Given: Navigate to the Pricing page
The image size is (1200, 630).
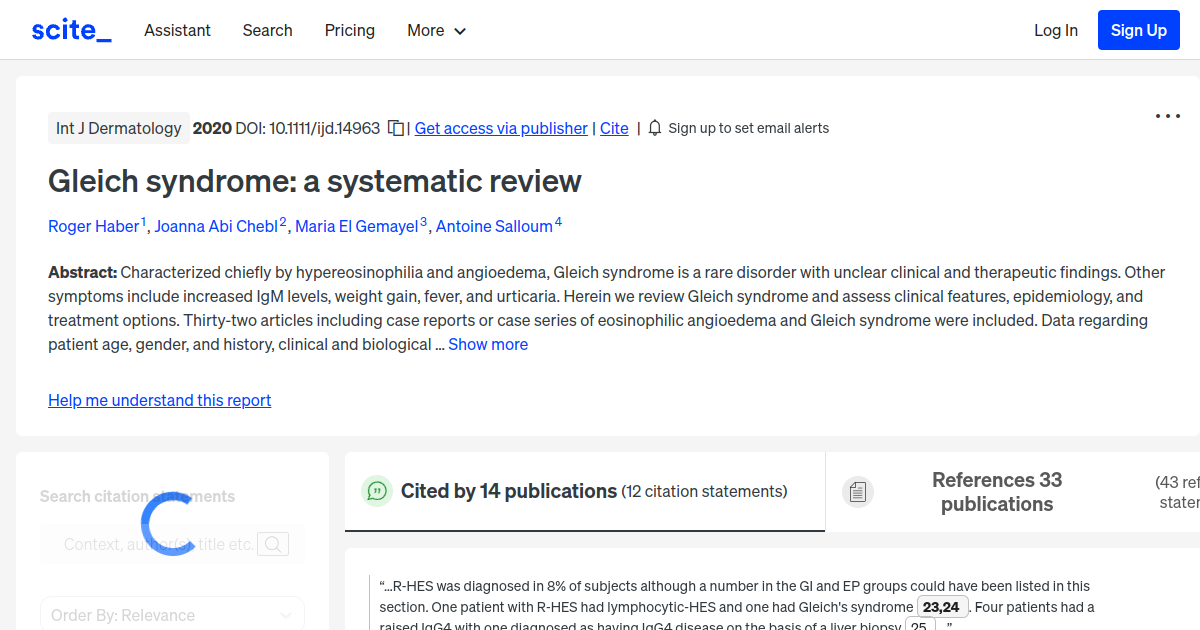Looking at the screenshot, I should 349,30.
